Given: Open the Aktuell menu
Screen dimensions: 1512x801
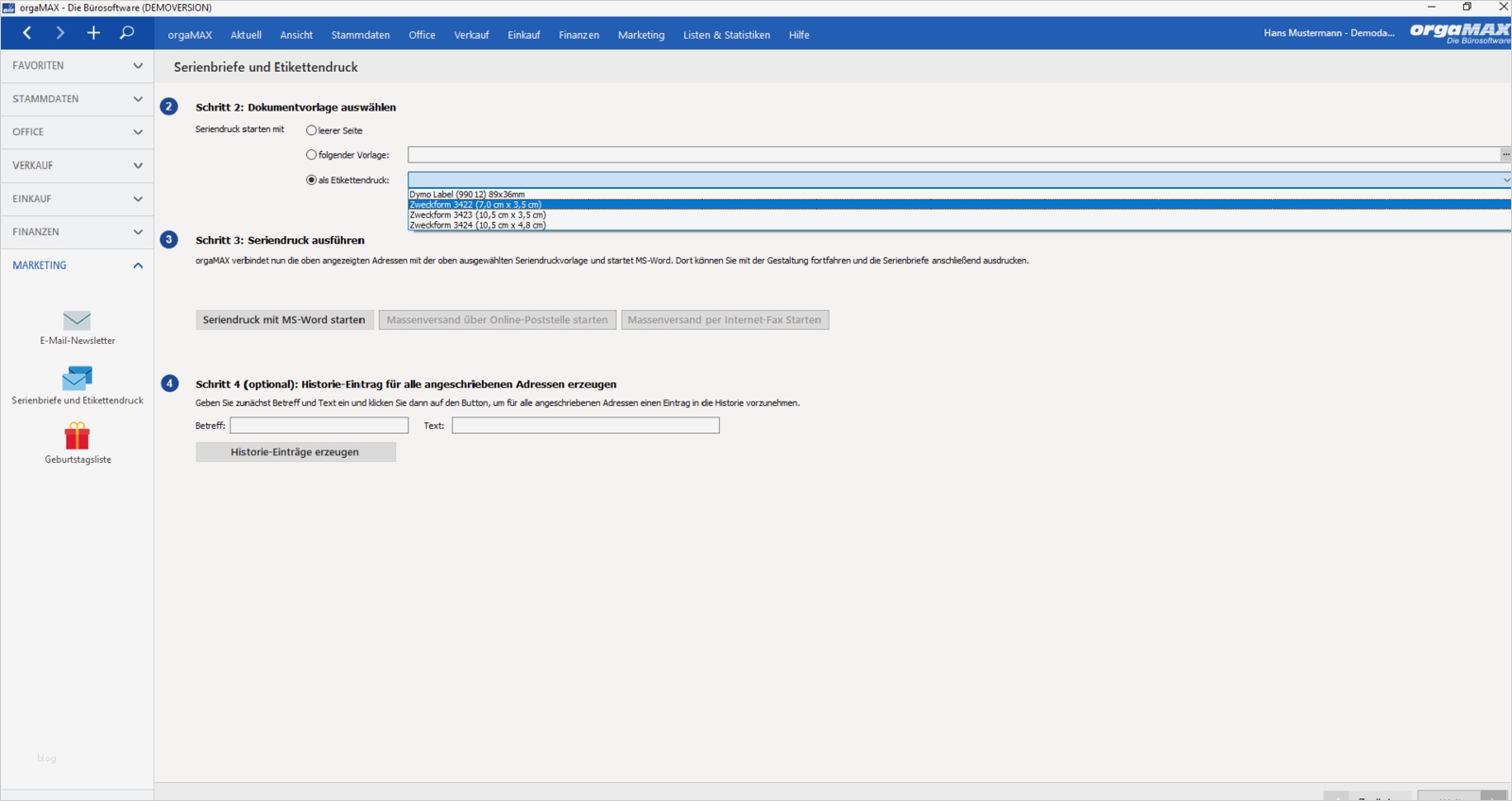Looking at the screenshot, I should pyautogui.click(x=246, y=35).
